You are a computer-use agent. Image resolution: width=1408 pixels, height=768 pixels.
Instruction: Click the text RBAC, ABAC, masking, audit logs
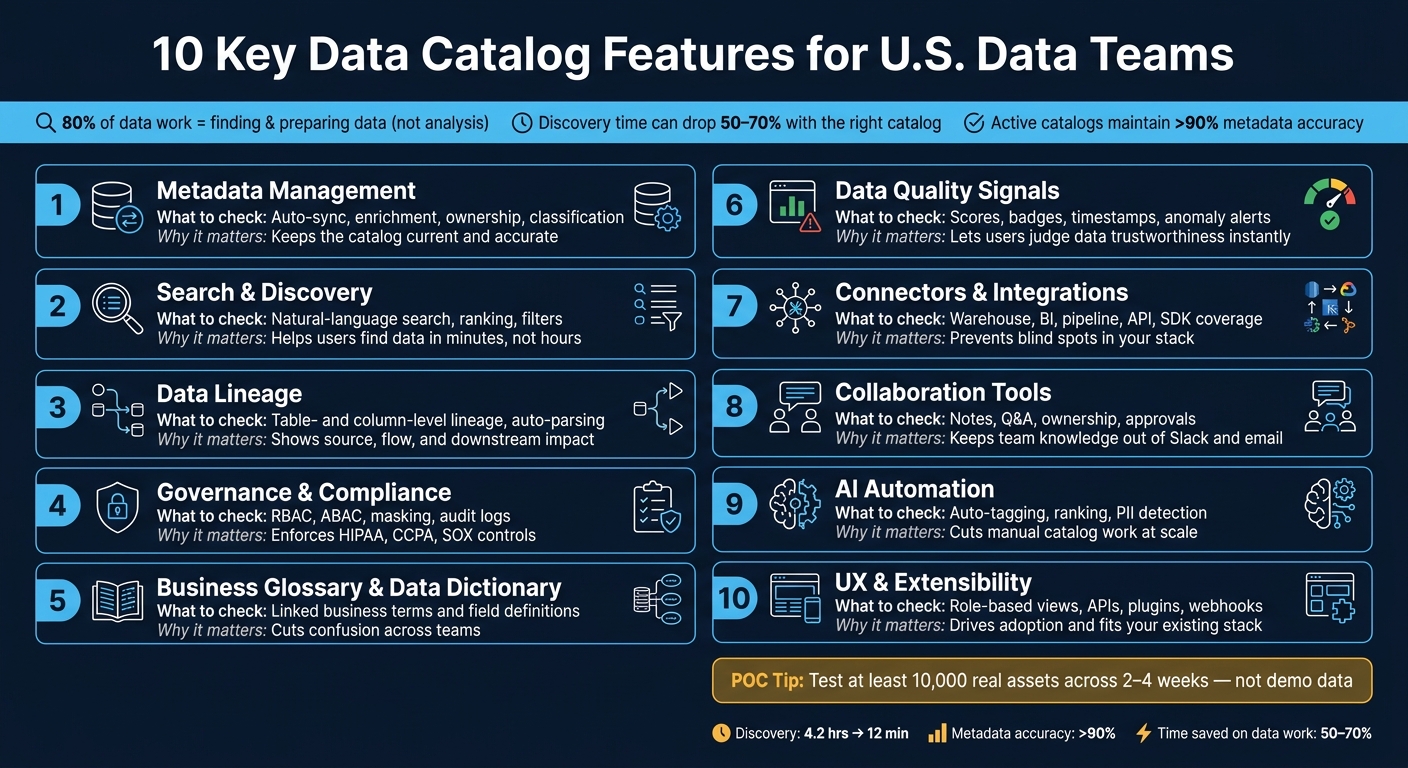click(x=391, y=516)
